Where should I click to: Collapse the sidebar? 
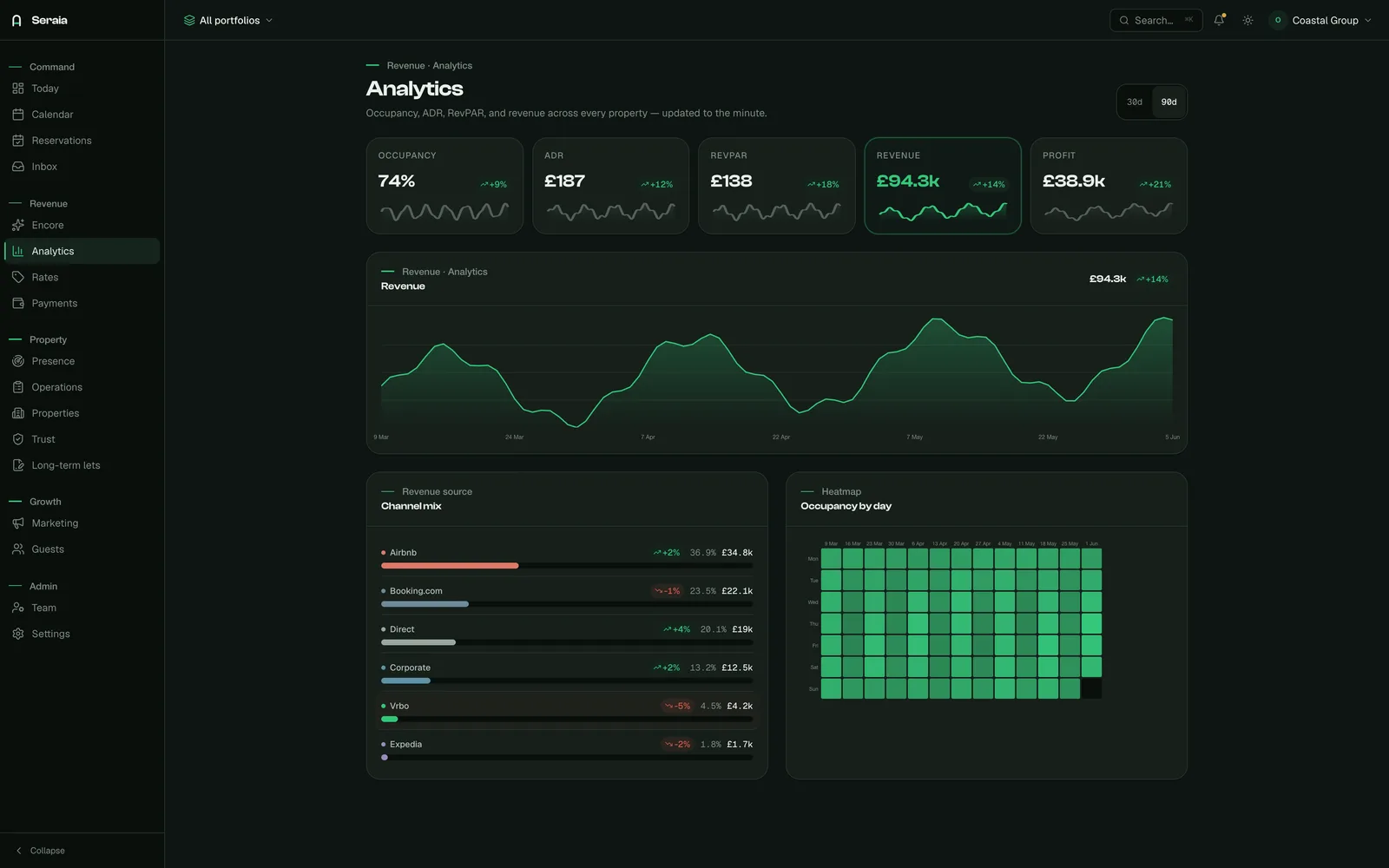(x=40, y=851)
